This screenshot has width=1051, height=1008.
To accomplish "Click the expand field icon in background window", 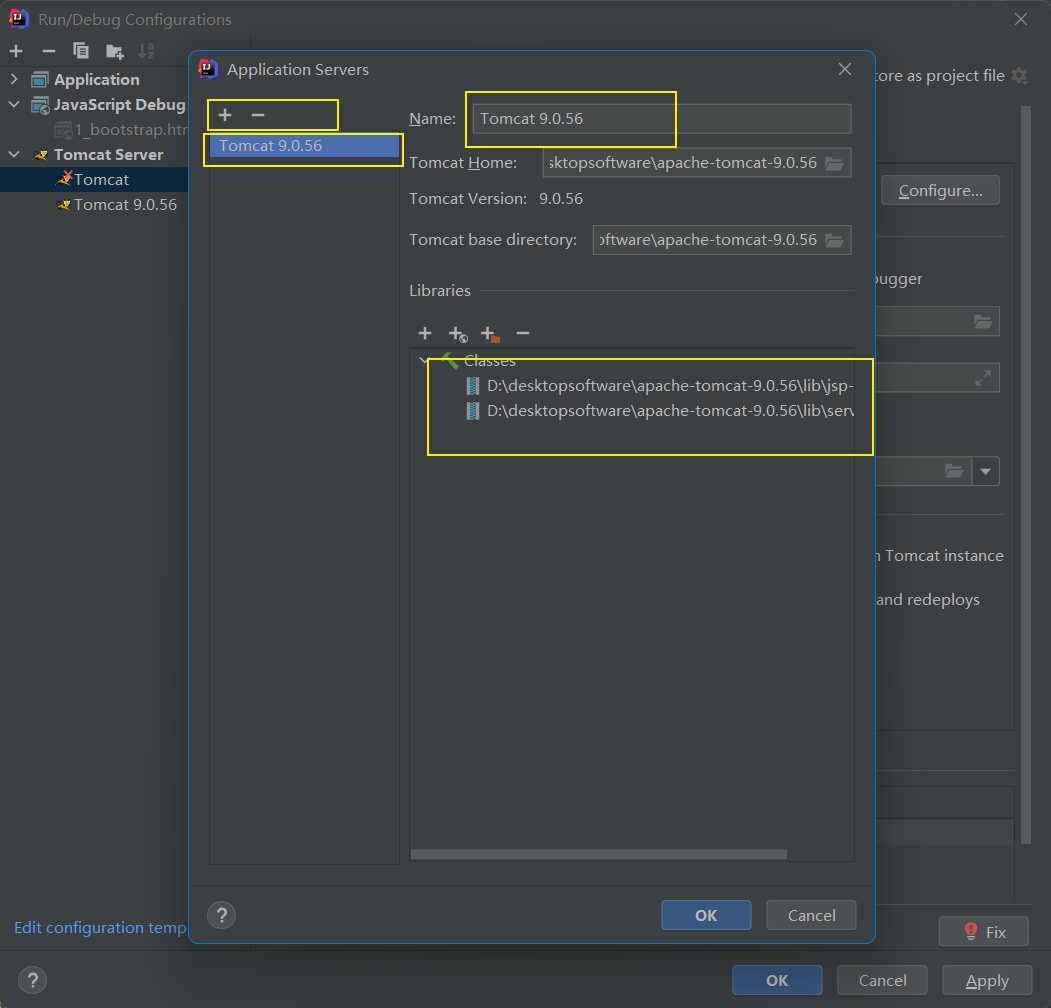I will click(x=983, y=378).
